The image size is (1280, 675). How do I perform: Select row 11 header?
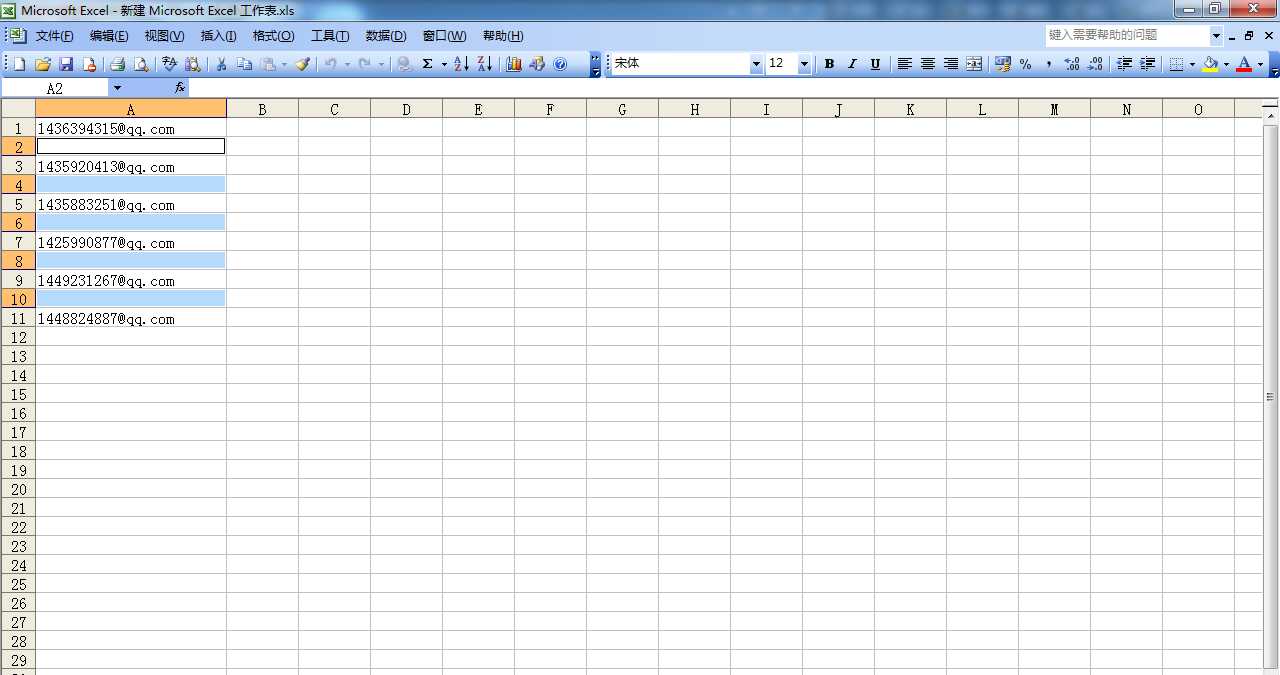[x=18, y=319]
